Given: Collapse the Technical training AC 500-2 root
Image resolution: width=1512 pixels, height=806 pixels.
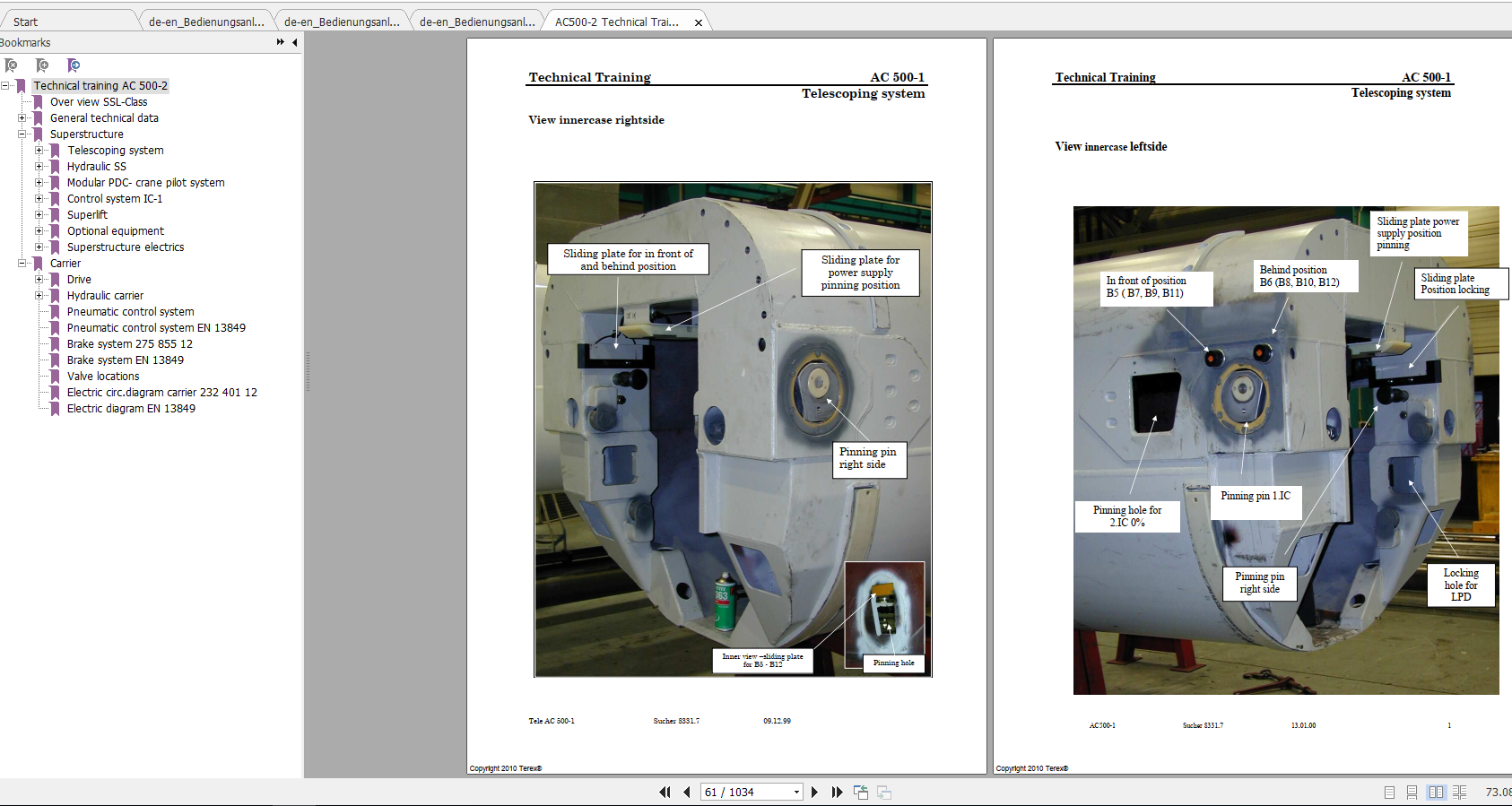Looking at the screenshot, I should (x=5, y=86).
